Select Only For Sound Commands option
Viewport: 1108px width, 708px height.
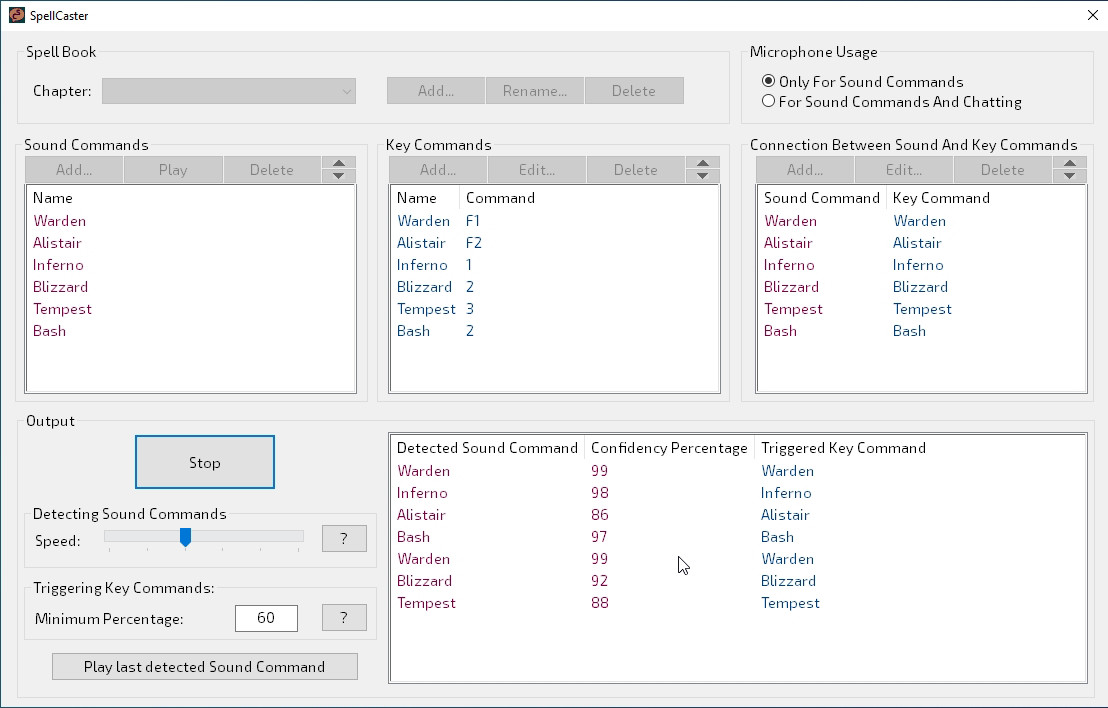pos(768,82)
